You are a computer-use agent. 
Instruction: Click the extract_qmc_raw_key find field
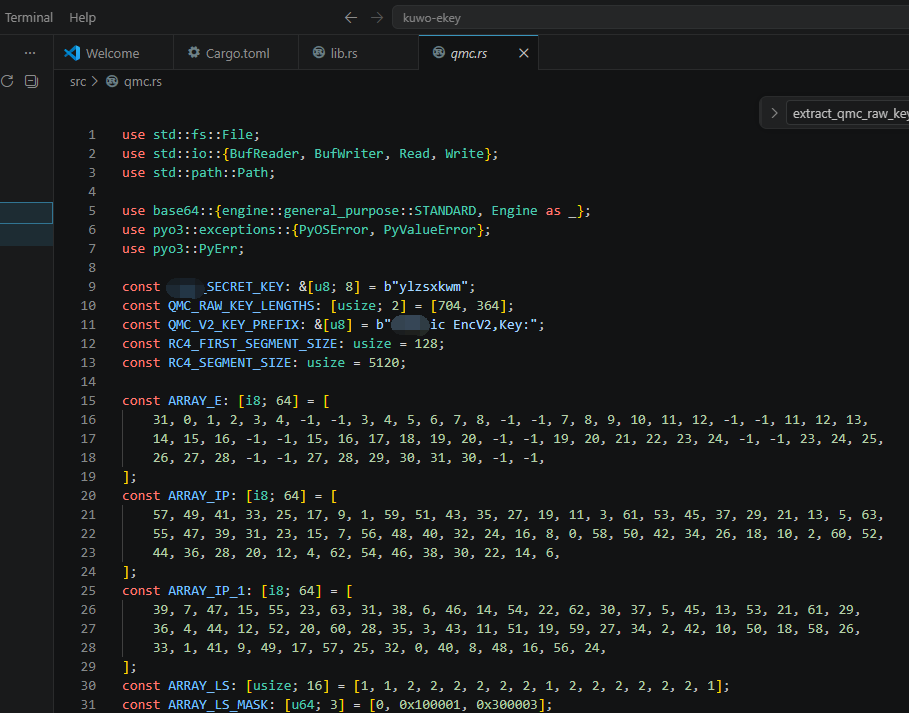click(x=848, y=113)
